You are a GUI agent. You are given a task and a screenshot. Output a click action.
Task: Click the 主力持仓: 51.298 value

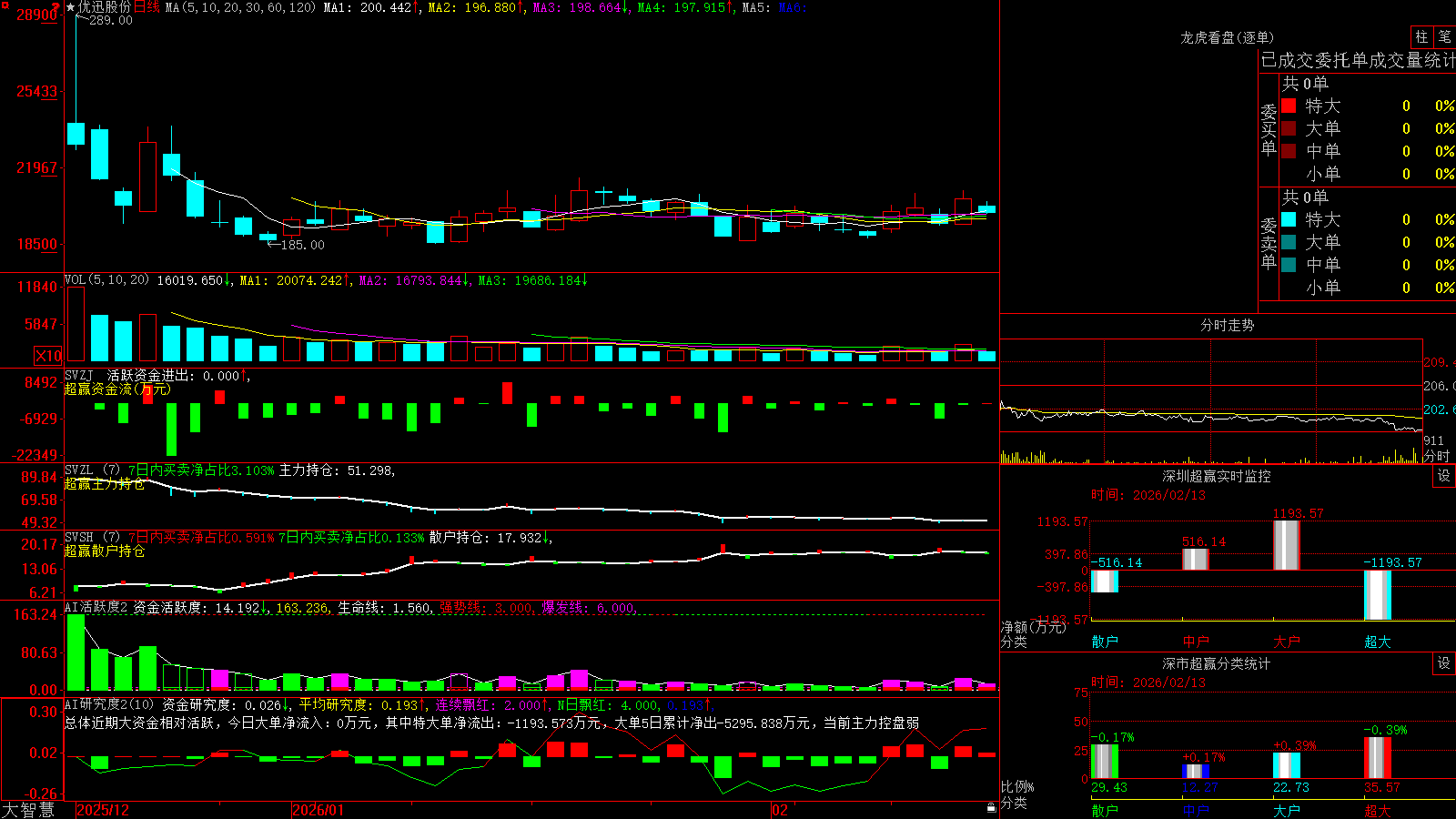pos(337,470)
